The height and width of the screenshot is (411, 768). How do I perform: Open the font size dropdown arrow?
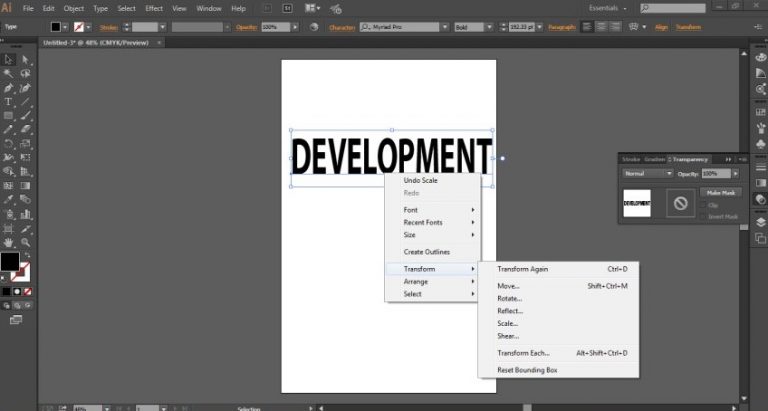pyautogui.click(x=539, y=27)
